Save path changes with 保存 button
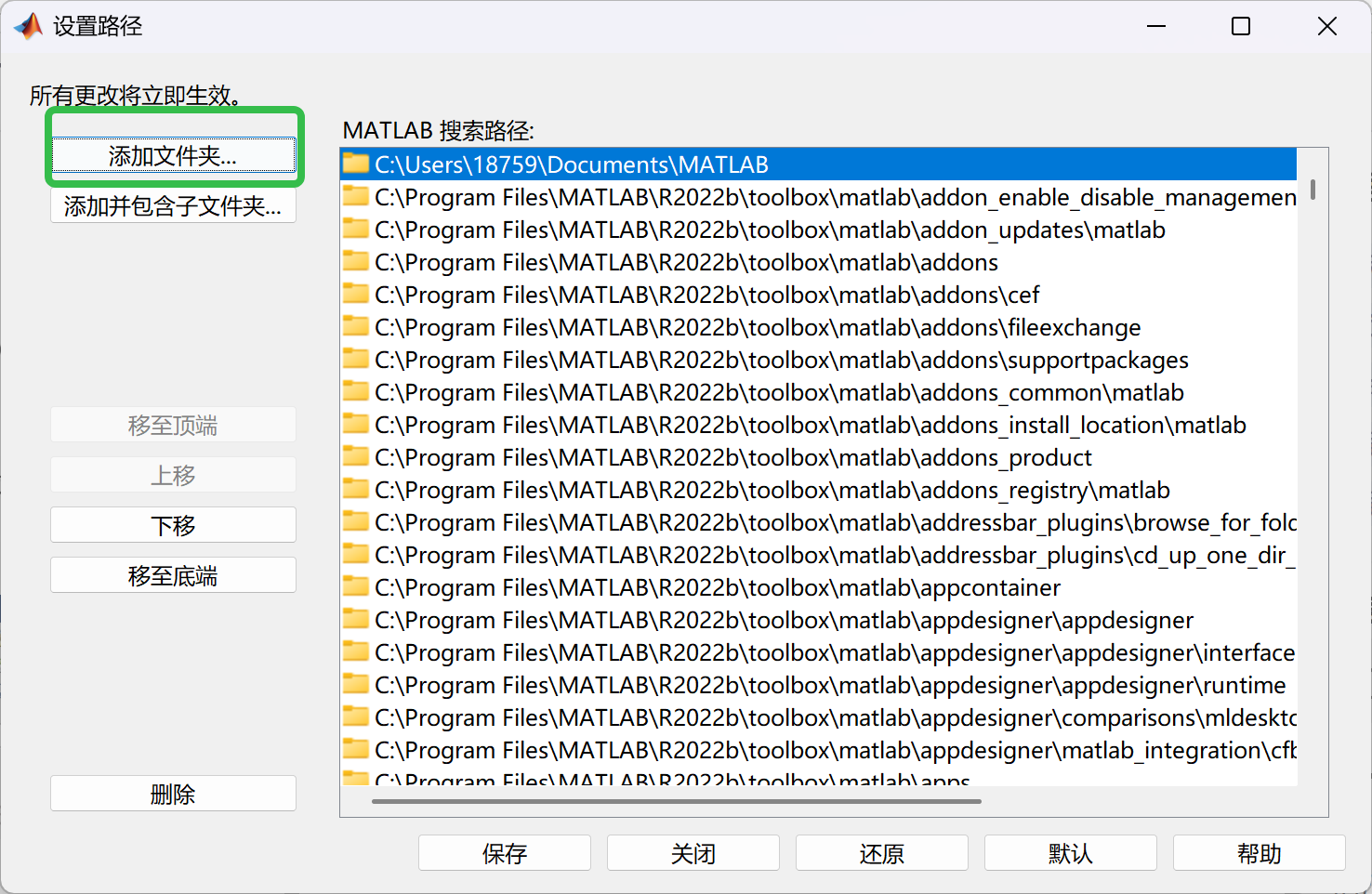Viewport: 1372px width, 894px height. click(x=505, y=853)
